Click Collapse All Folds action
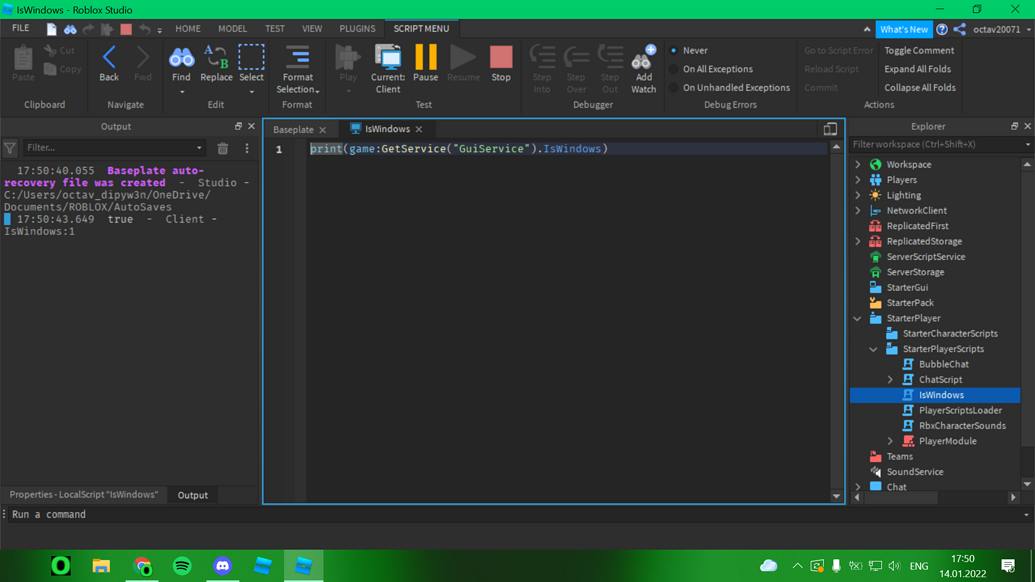Screen dimensions: 1035x582 (919, 87)
